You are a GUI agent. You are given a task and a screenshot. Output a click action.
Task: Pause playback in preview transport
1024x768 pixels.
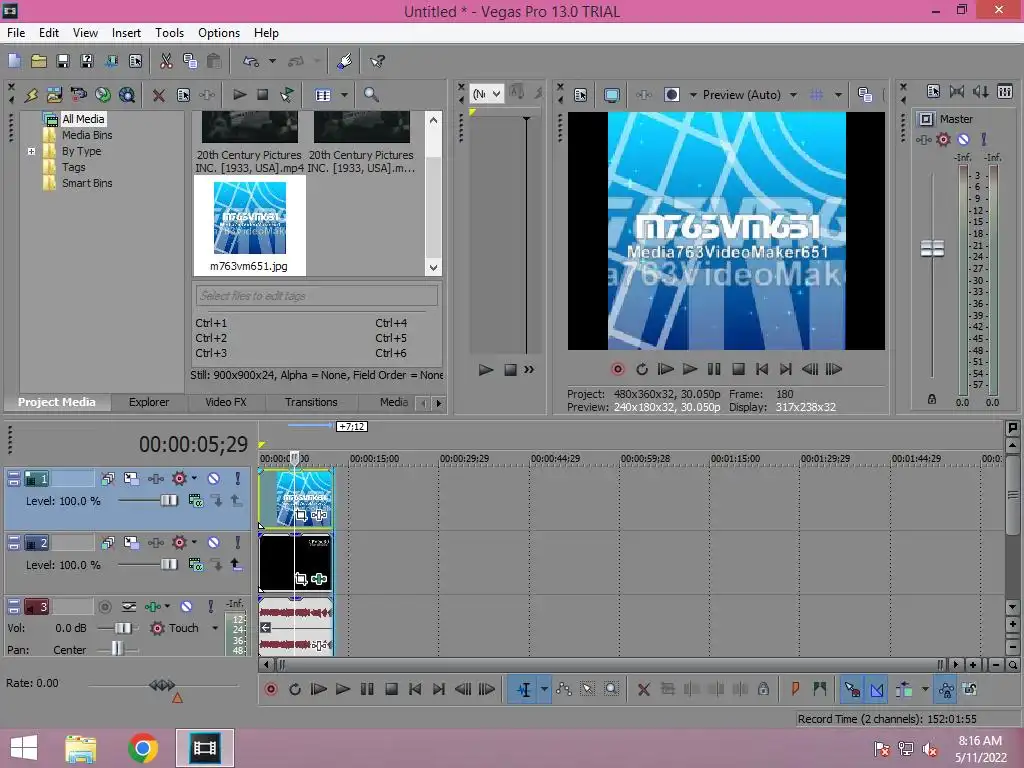point(714,370)
